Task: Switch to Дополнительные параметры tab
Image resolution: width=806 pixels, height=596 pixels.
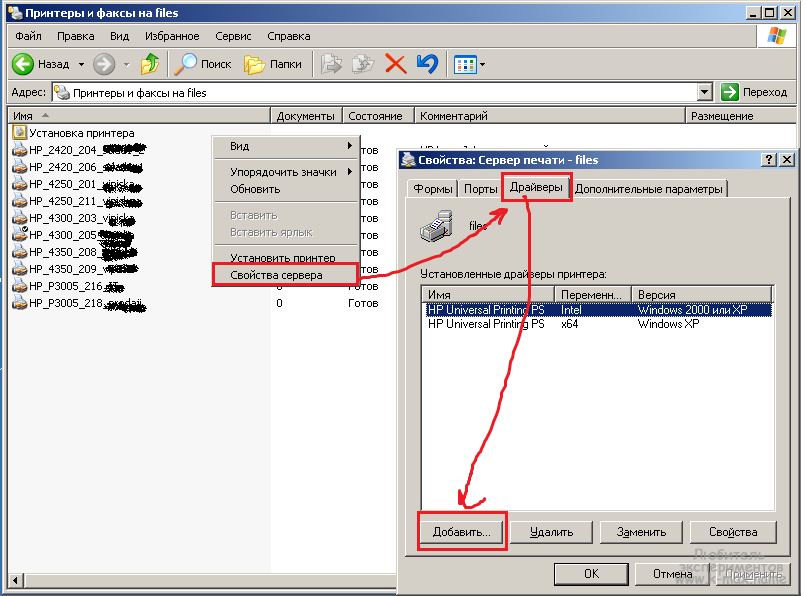Action: (649, 189)
